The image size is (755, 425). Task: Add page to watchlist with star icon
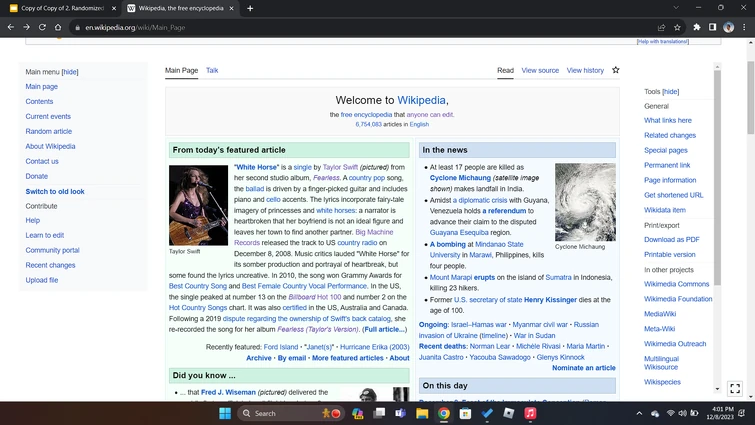pos(615,70)
